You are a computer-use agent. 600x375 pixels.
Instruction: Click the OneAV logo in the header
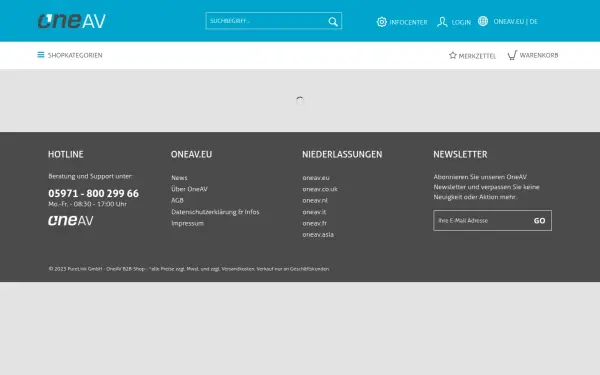[x=72, y=21]
